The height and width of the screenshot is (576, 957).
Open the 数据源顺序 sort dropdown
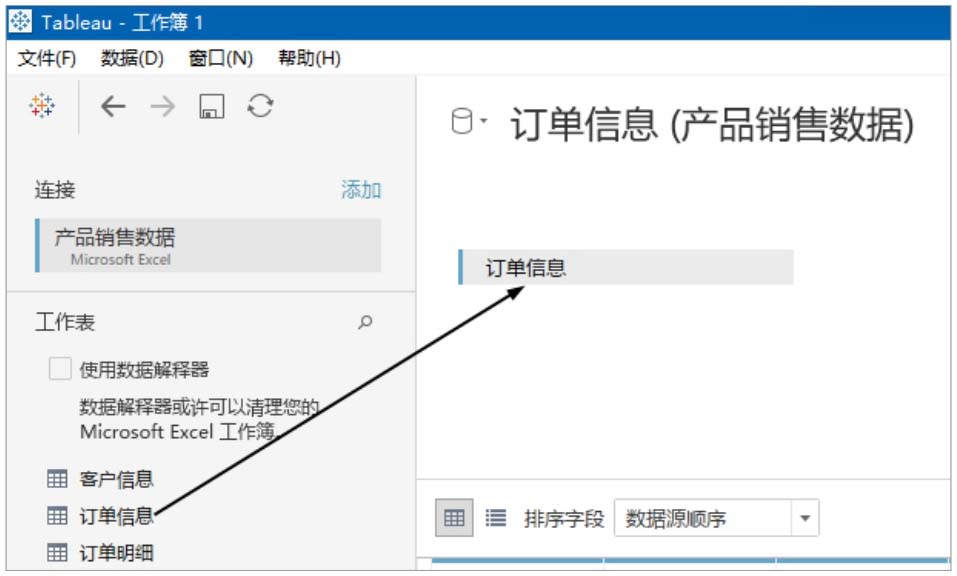pyautogui.click(x=716, y=518)
